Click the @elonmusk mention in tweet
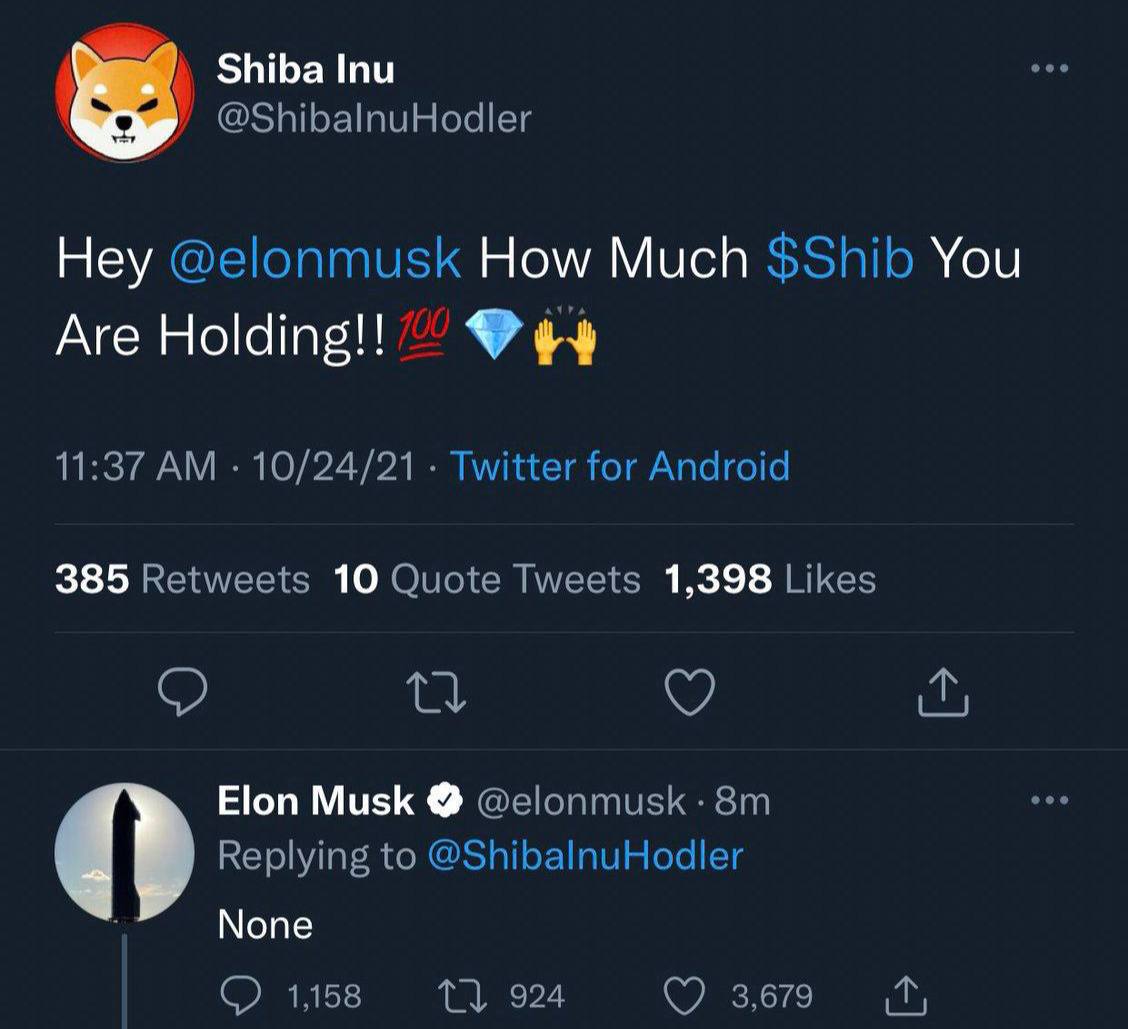Image resolution: width=1128 pixels, height=1029 pixels. [316, 259]
